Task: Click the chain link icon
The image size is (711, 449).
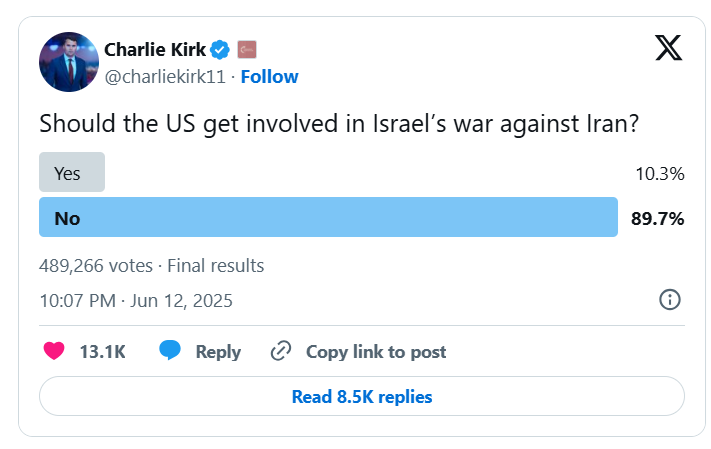Action: [x=281, y=351]
